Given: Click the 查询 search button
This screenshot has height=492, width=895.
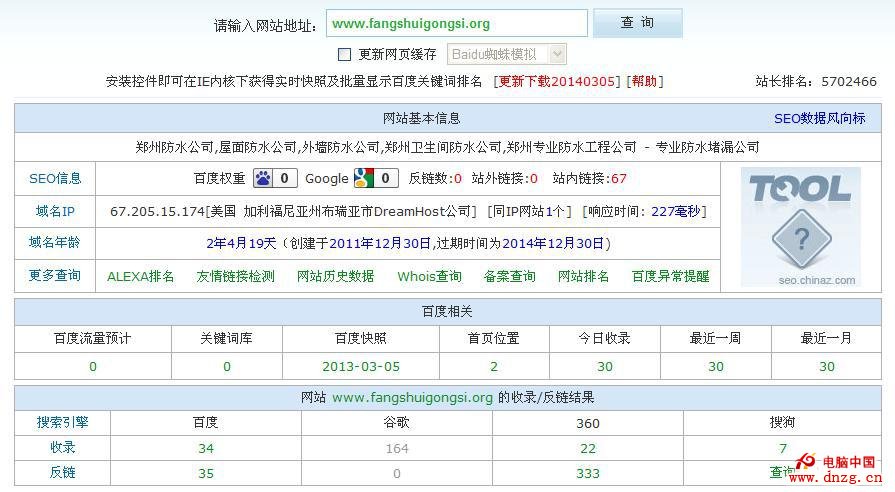Looking at the screenshot, I should (637, 23).
